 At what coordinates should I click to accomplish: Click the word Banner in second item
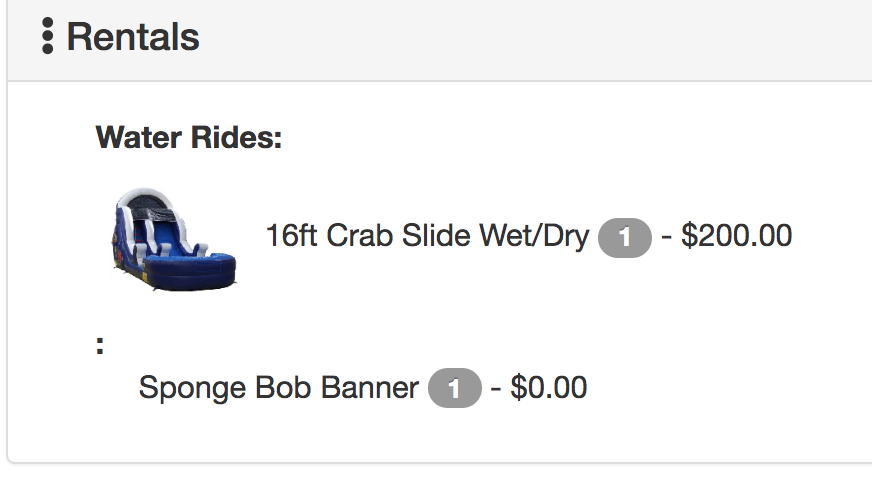tap(368, 387)
